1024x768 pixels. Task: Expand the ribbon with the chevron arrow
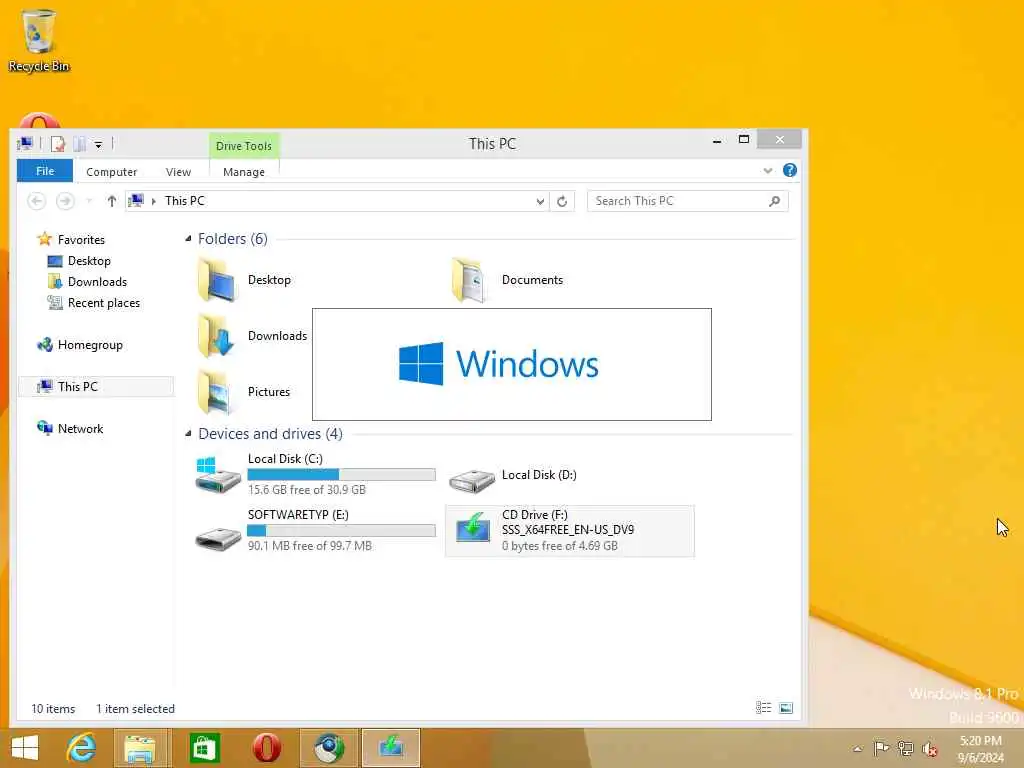tap(768, 170)
